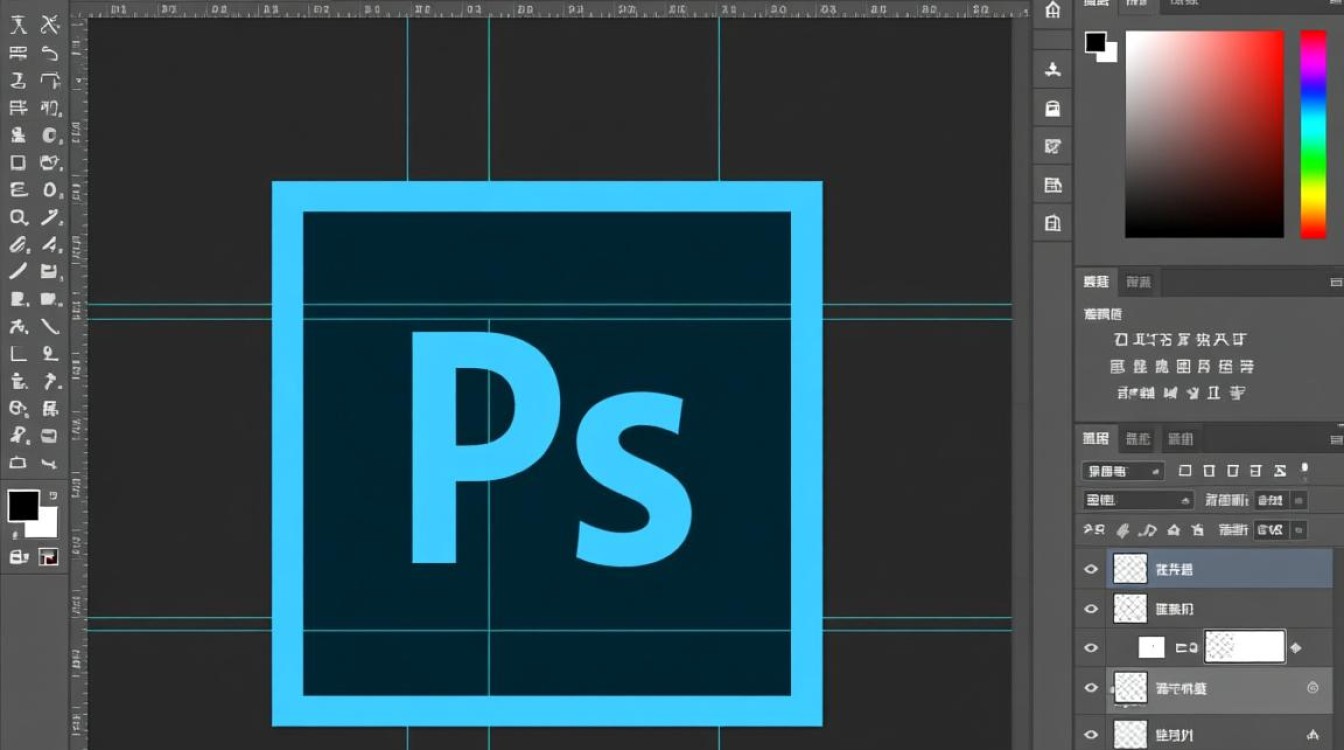Open the Layers panel flyout menu
This screenshot has width=1344, height=750.
tap(1336, 439)
